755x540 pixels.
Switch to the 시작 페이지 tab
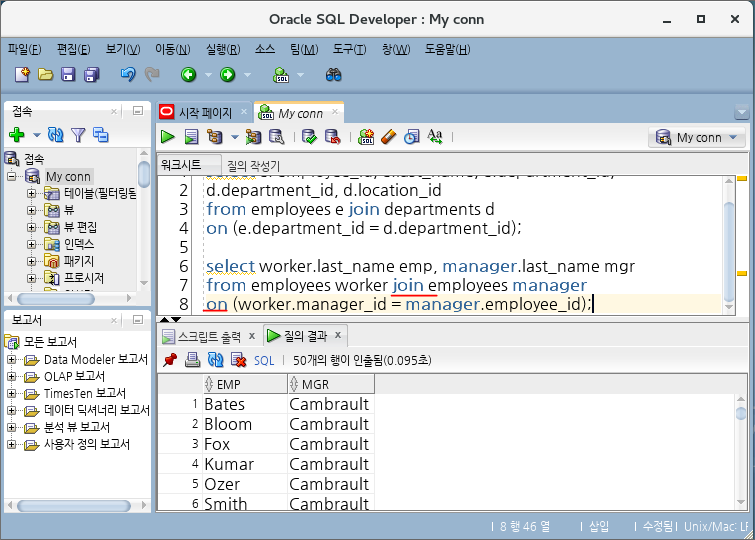205,113
